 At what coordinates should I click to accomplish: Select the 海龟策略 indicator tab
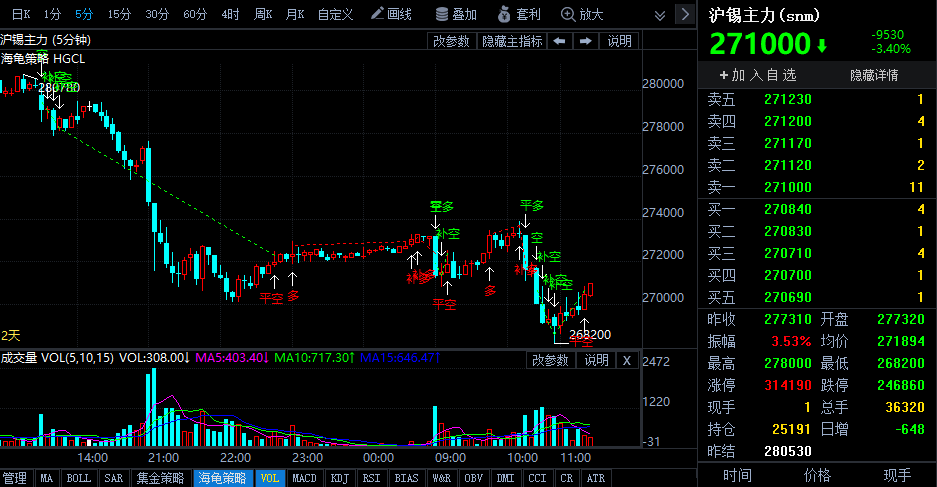[x=223, y=478]
